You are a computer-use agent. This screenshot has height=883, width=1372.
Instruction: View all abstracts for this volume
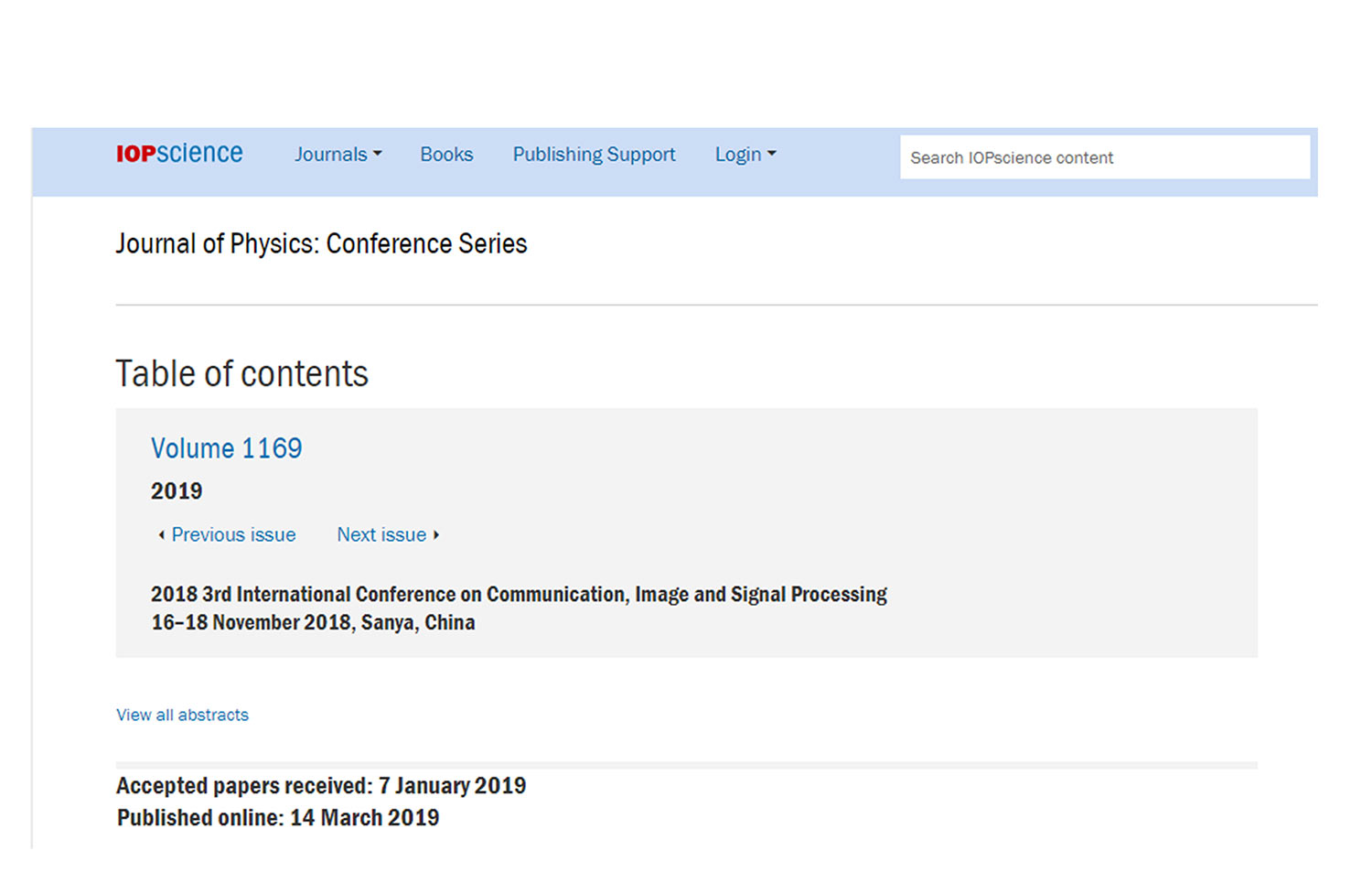coord(182,715)
